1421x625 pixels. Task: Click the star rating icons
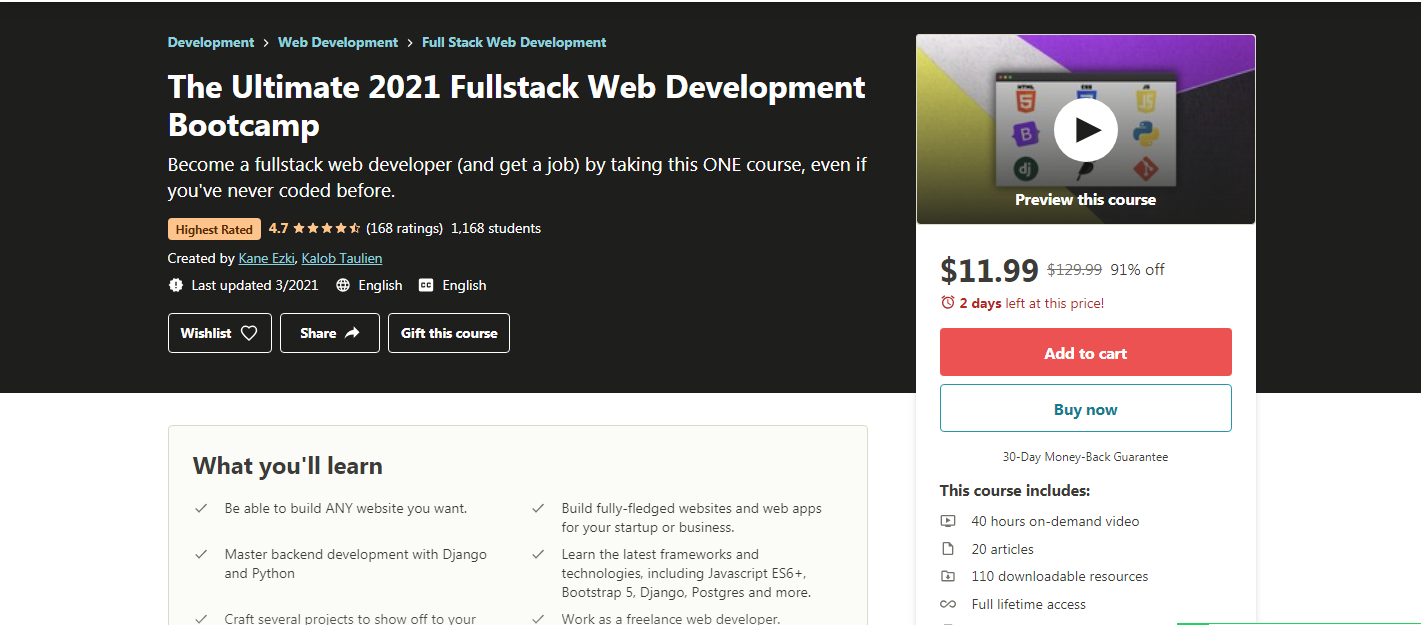pos(327,228)
